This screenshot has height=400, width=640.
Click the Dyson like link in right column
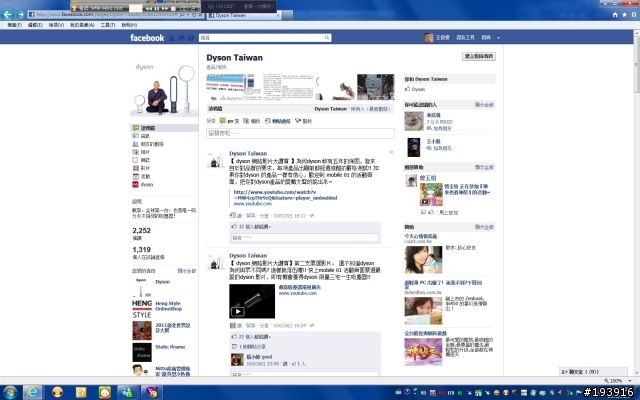click(418, 89)
